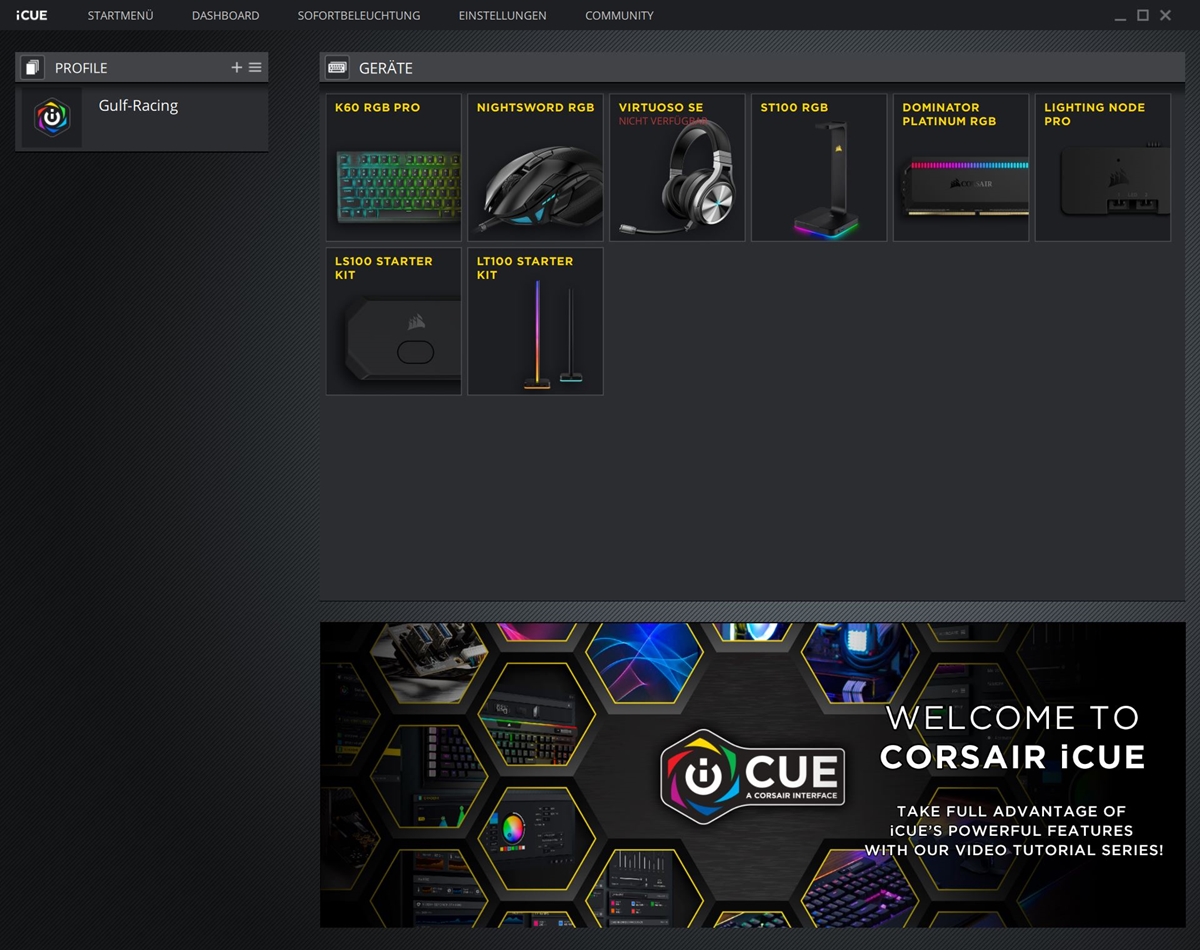
Task: Open Sofortbeleuchtung menu
Action: 358,16
